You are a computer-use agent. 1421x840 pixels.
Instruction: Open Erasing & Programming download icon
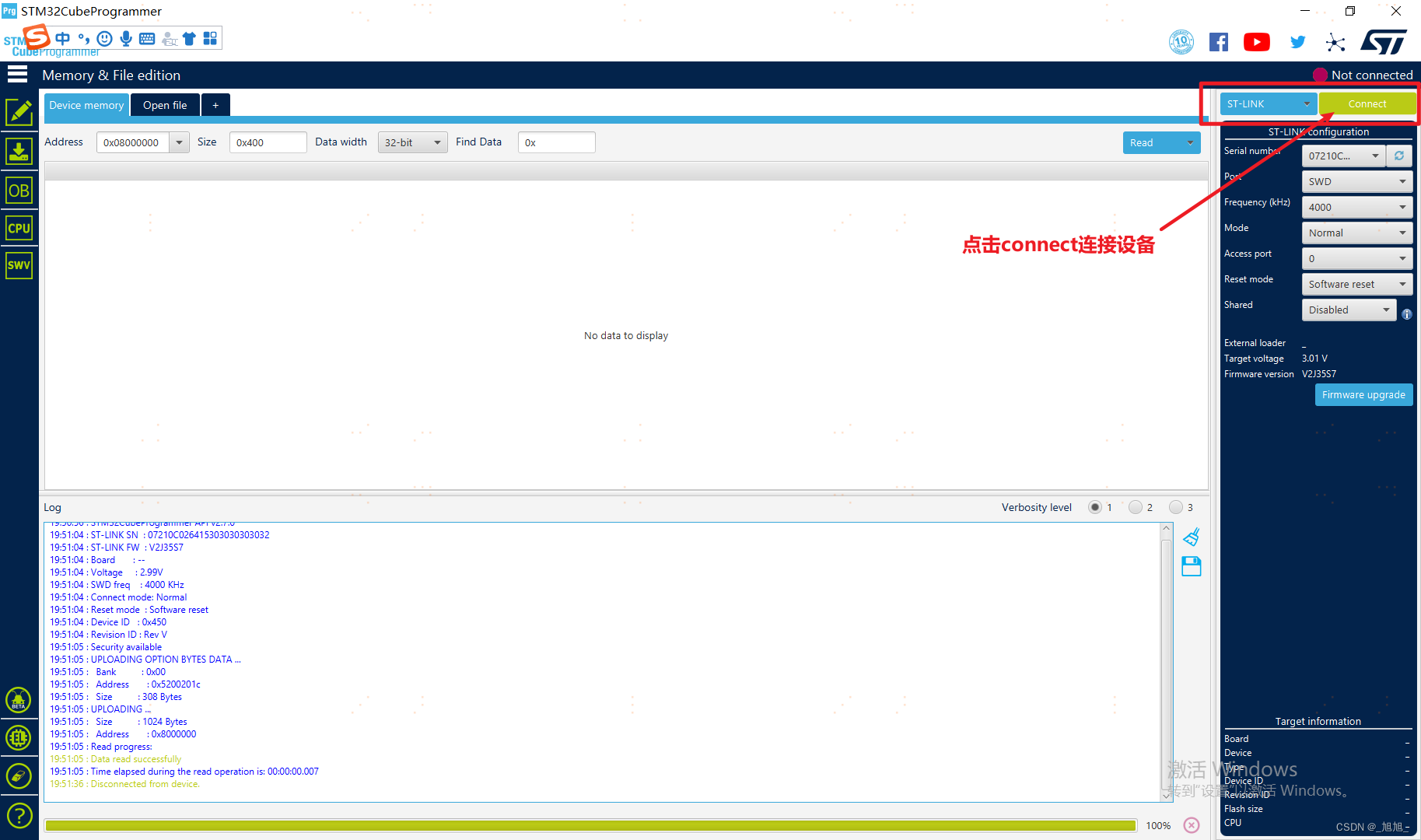pyautogui.click(x=19, y=151)
